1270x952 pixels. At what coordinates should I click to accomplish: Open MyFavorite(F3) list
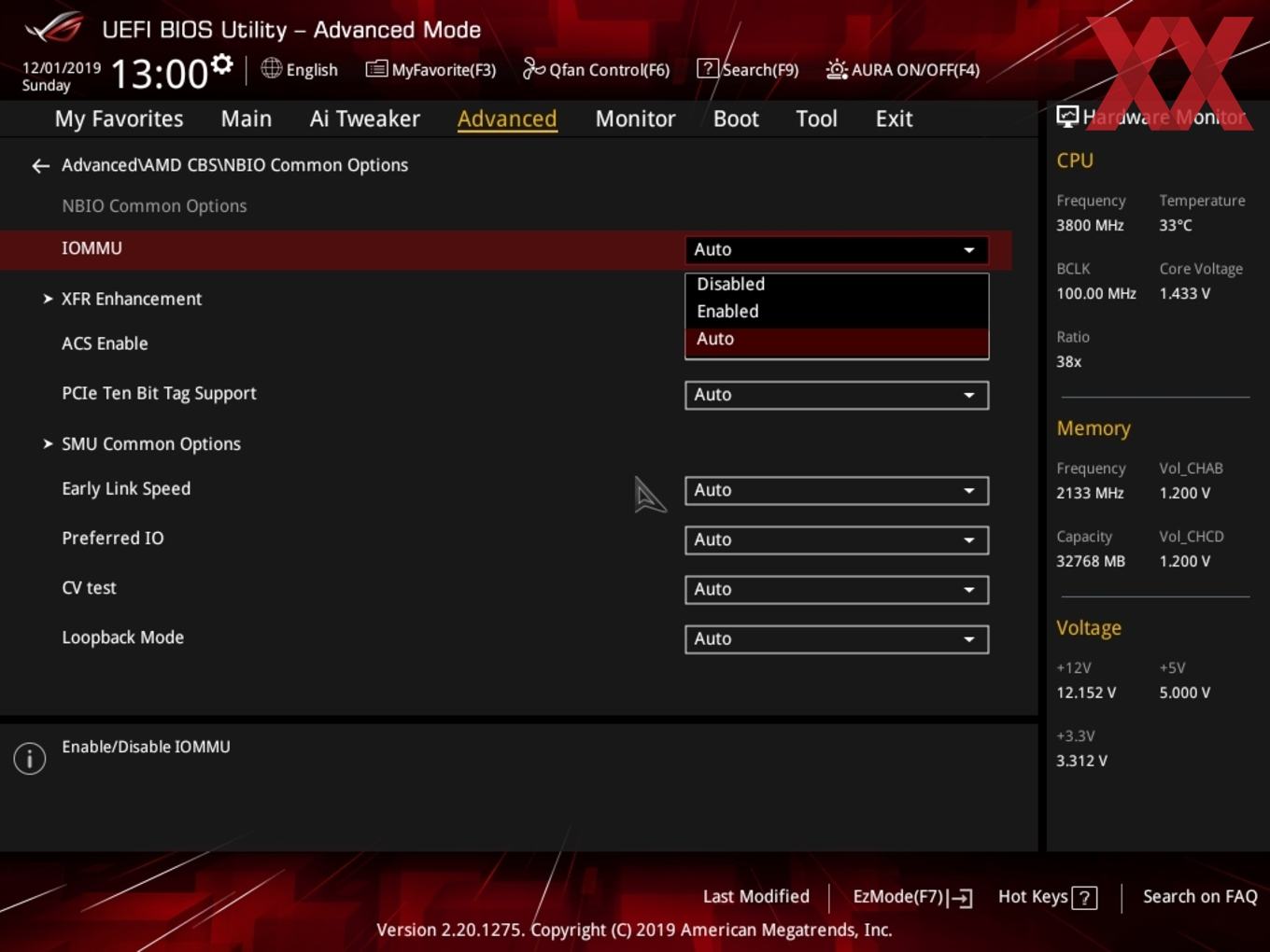(430, 69)
